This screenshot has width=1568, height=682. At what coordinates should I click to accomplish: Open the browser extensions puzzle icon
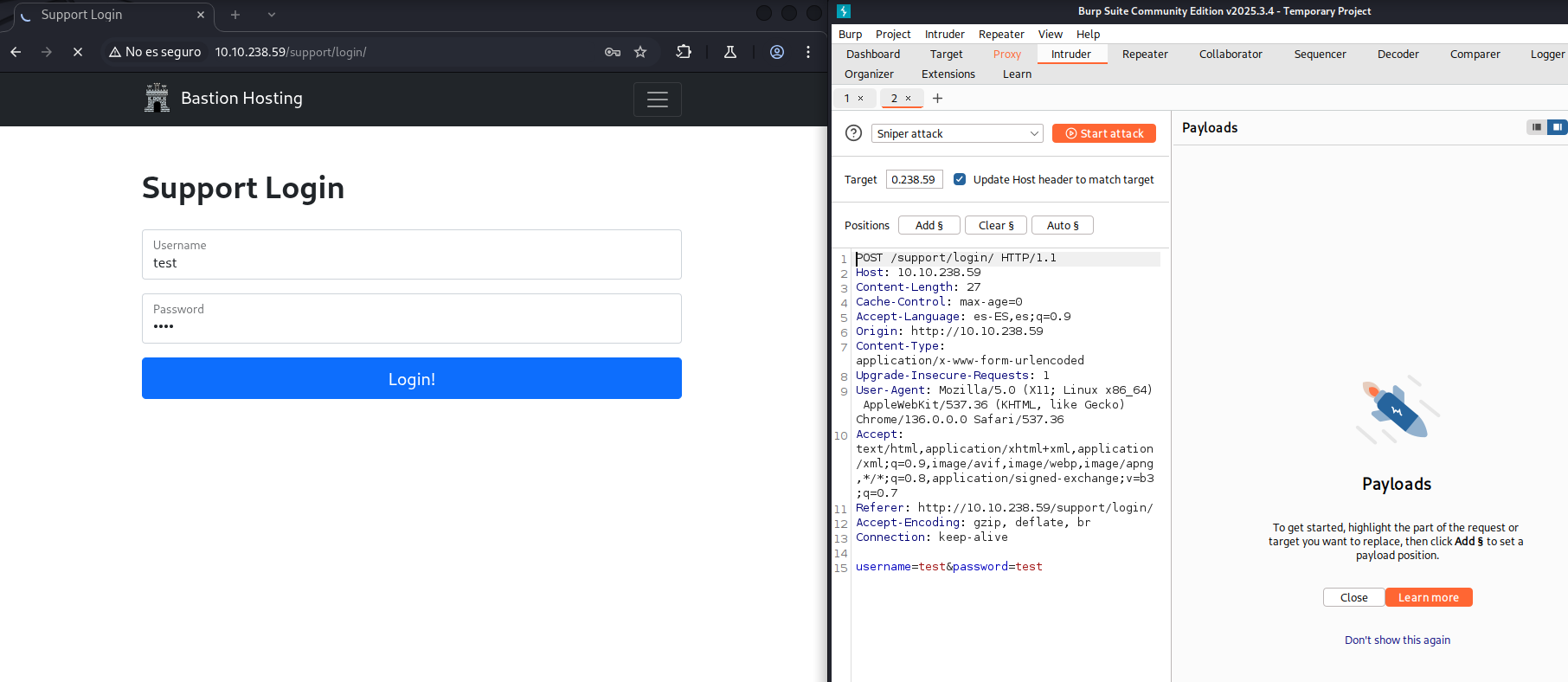coord(684,52)
